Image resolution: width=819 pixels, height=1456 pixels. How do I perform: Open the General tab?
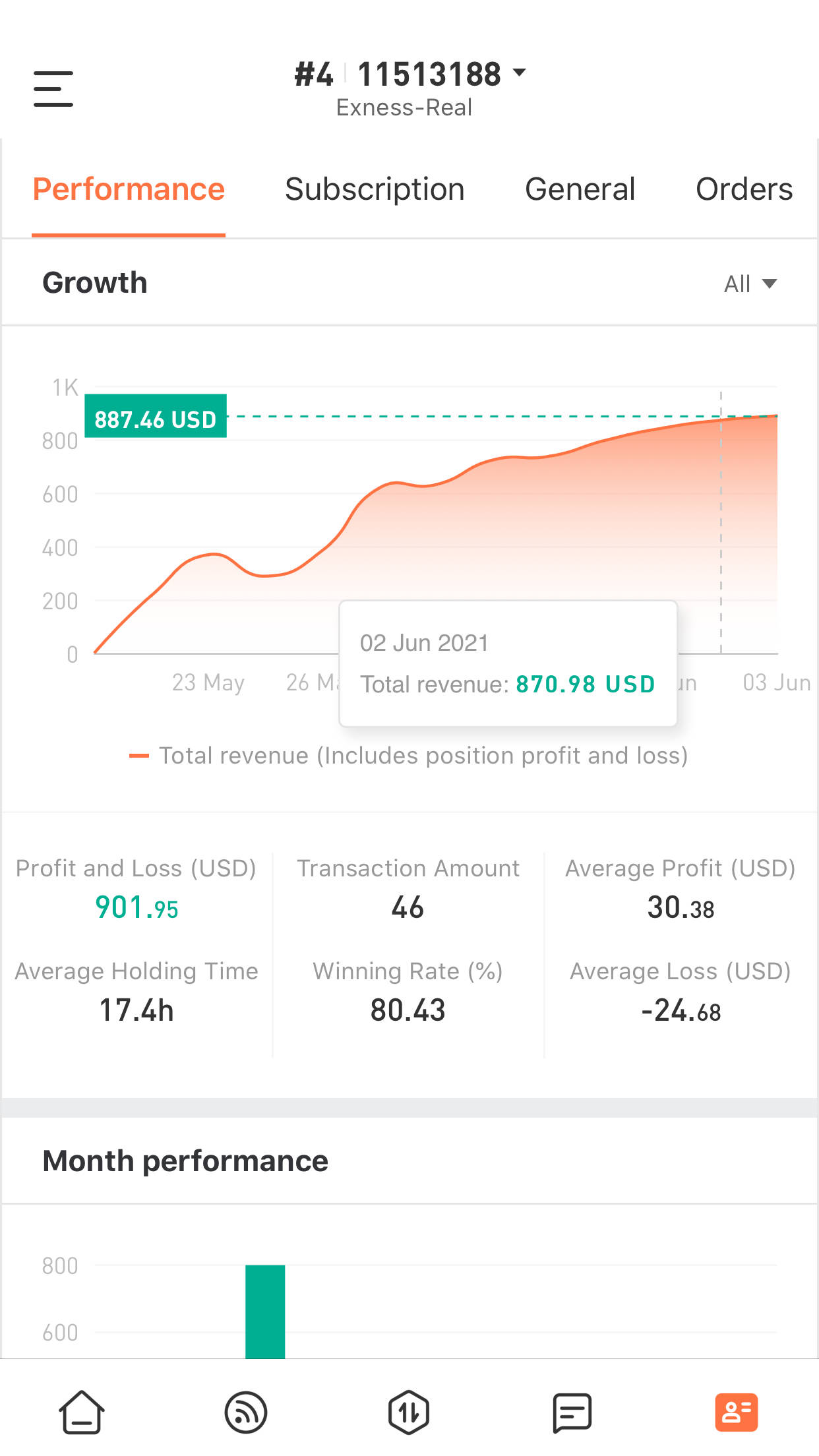580,189
